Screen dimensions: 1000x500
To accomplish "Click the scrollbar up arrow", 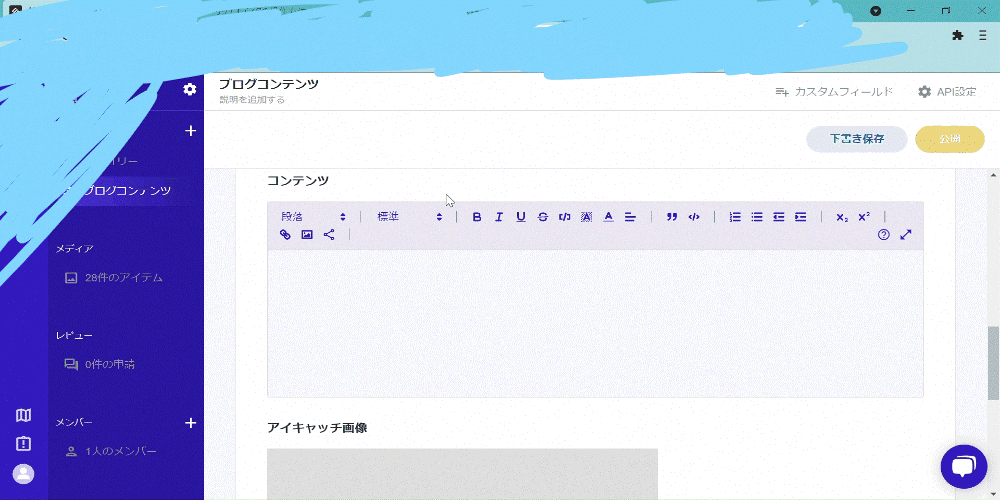I will coord(993,175).
